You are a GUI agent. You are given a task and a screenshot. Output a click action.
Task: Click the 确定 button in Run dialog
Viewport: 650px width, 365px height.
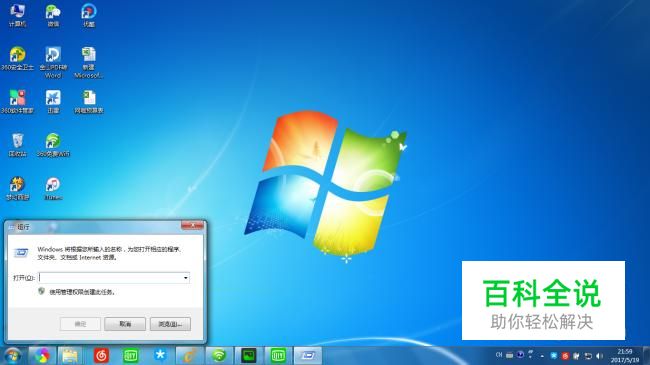(x=80, y=324)
